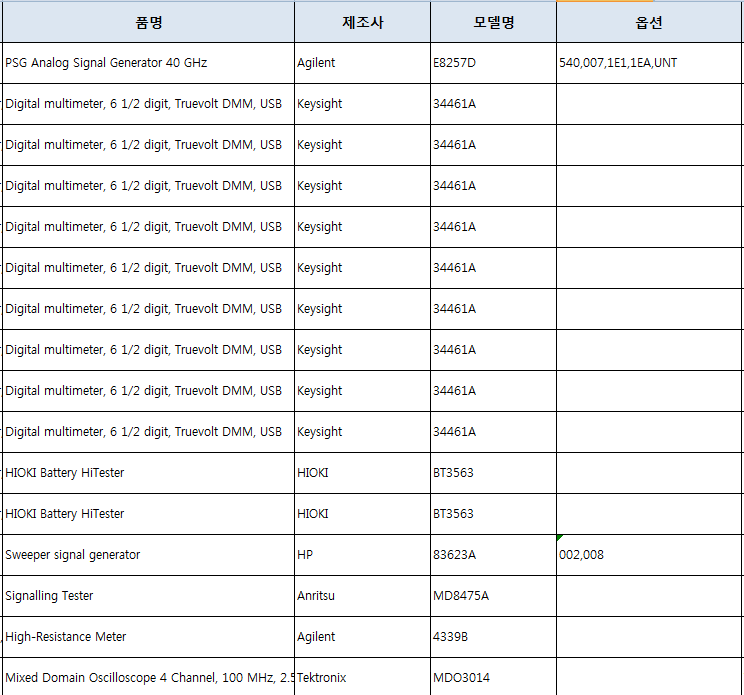Image resolution: width=744 pixels, height=695 pixels.
Task: Click the E8257D model cell
Action: pyautogui.click(x=493, y=63)
